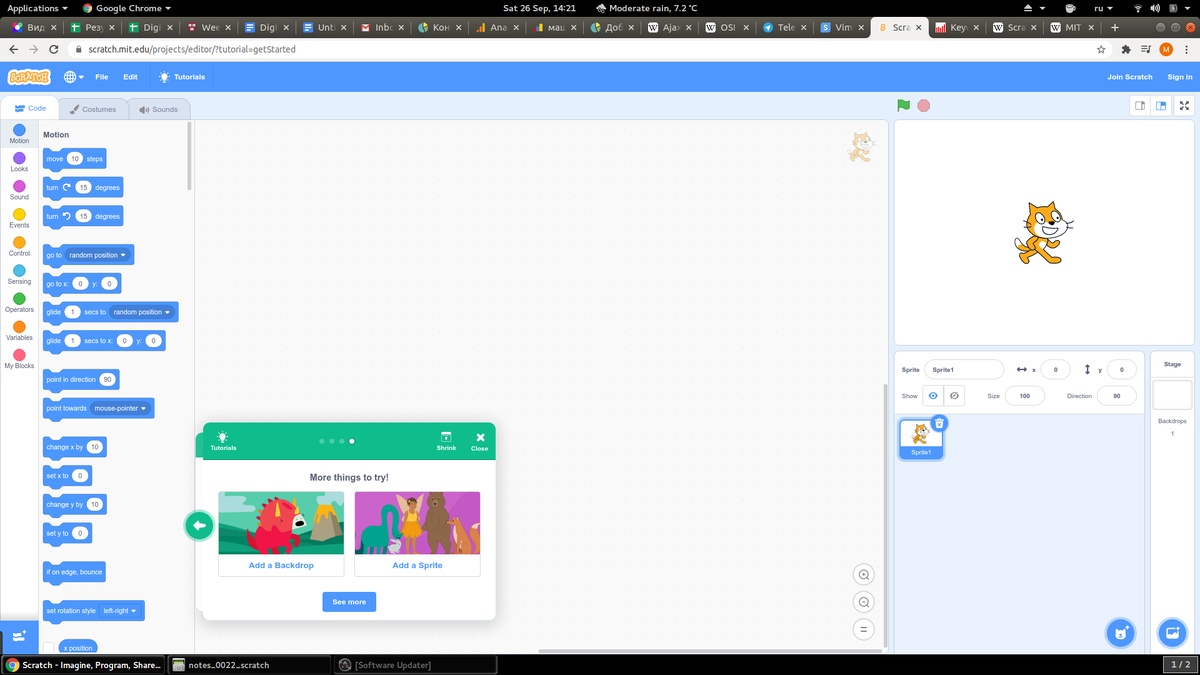Zoom in the code workspace
This screenshot has height=675, width=1200.
pos(863,574)
